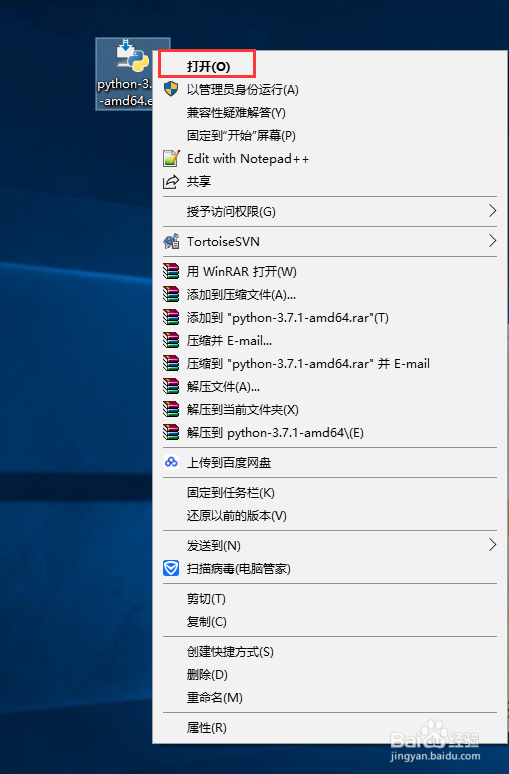509x774 pixels.
Task: Expand the 发送到(N) submenu arrow
Action: [492, 545]
